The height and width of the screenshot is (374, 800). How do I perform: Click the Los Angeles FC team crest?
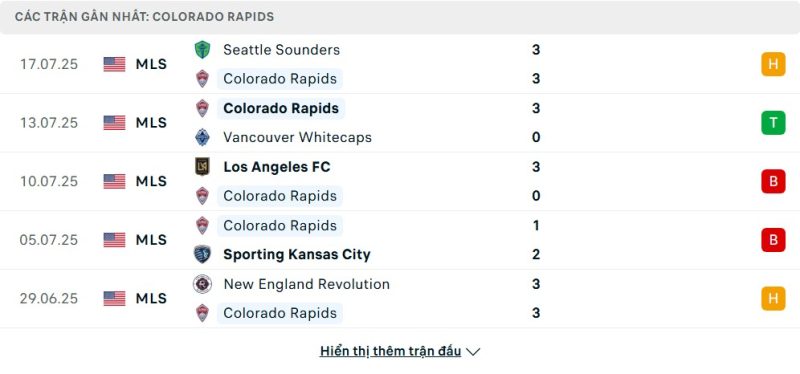203,167
